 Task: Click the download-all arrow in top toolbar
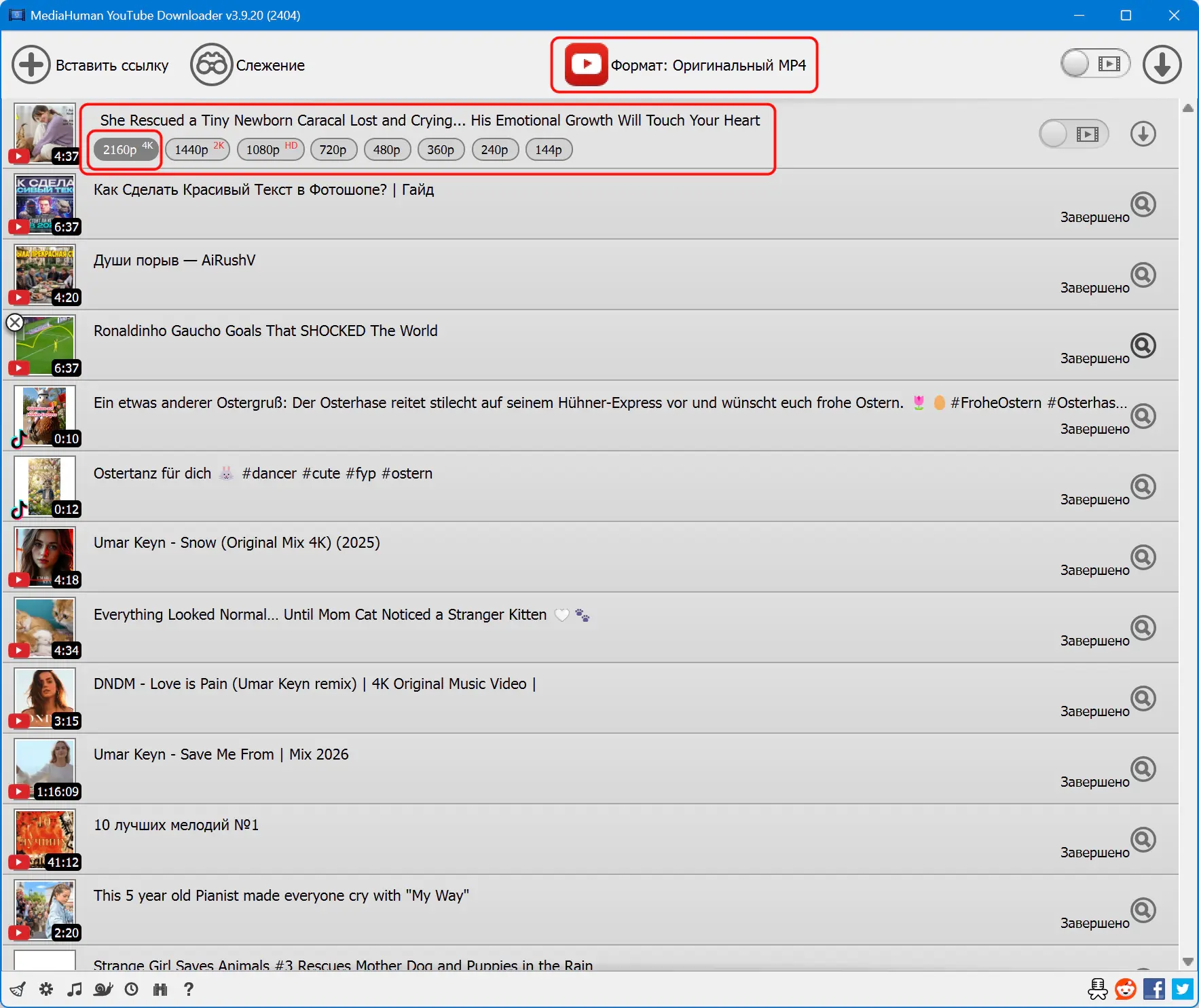click(1162, 65)
